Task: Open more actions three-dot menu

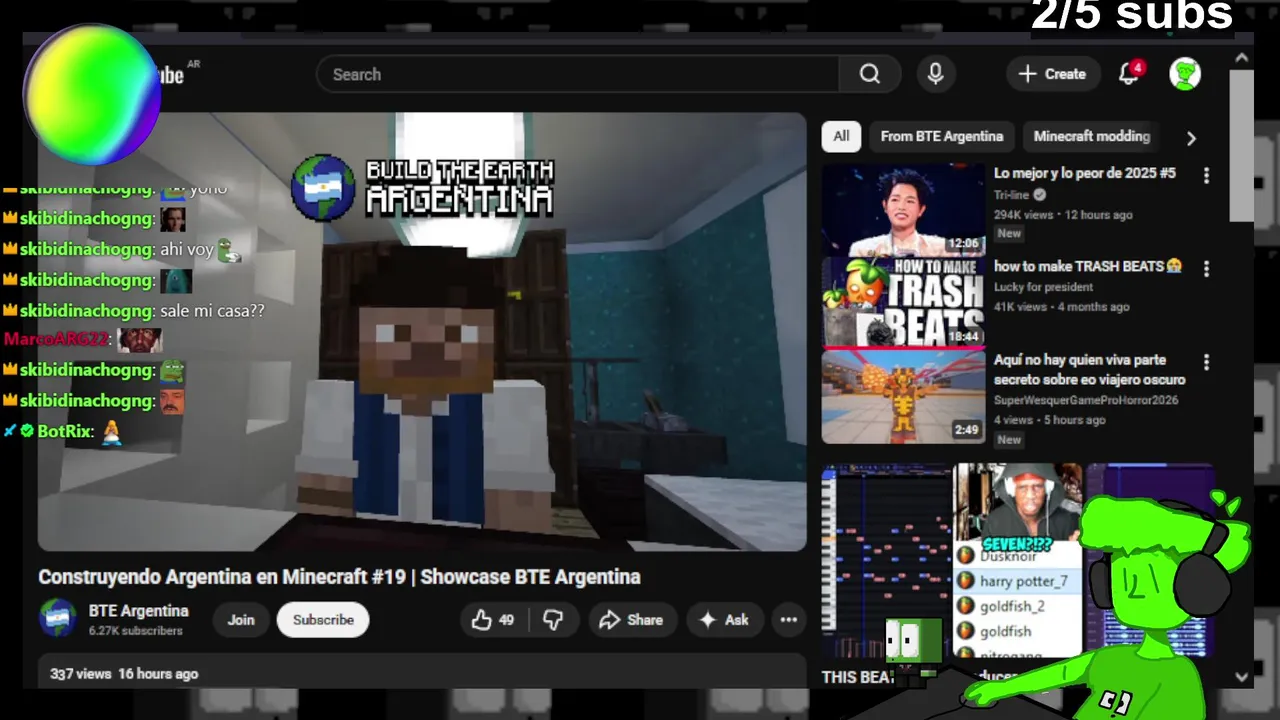Action: [x=788, y=620]
